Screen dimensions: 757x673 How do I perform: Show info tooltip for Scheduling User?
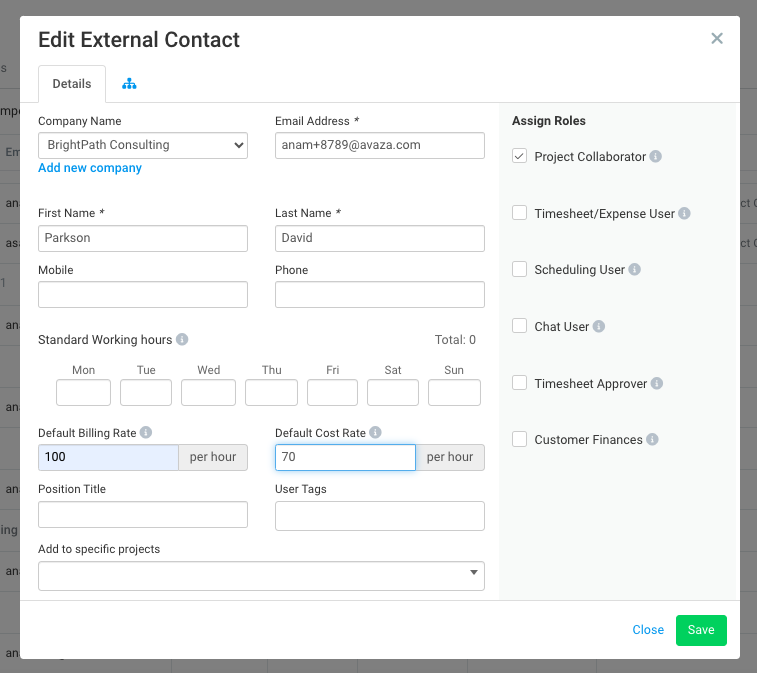click(x=634, y=269)
